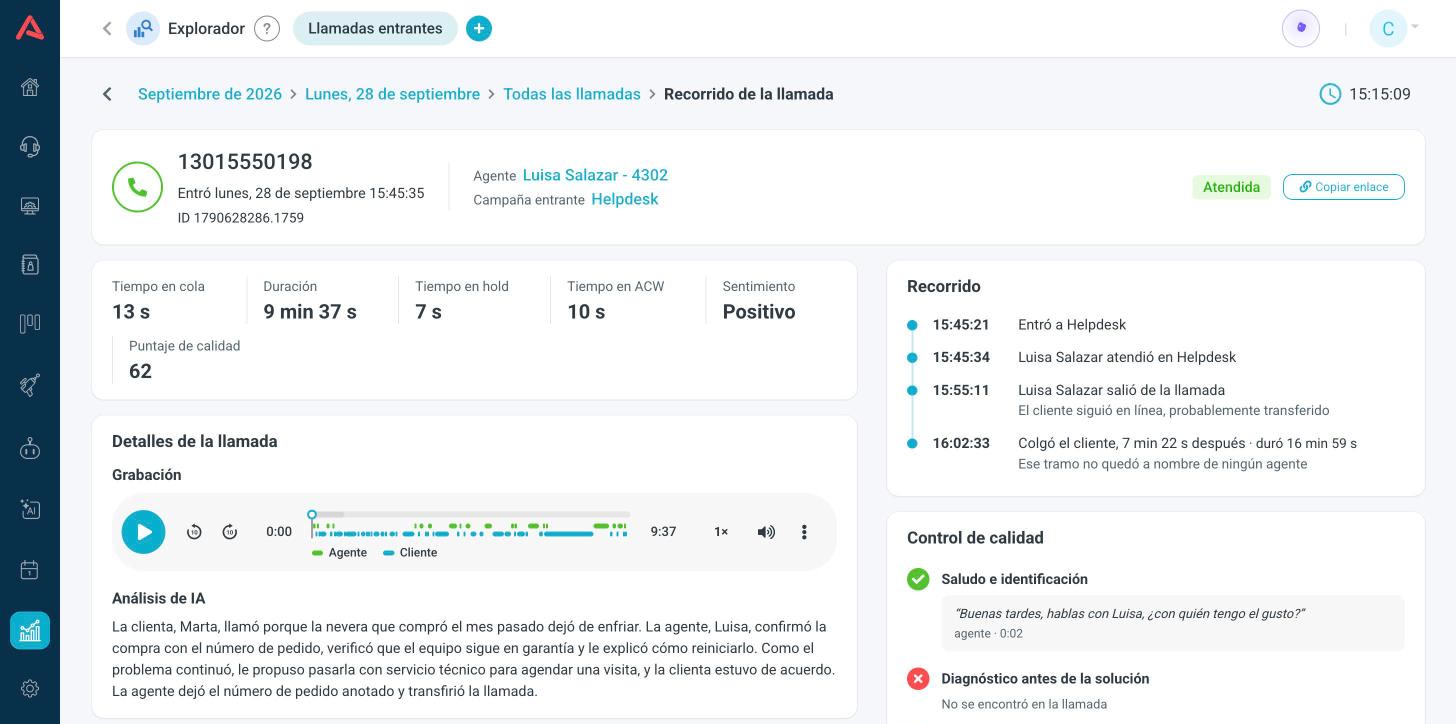Click the Puntaje de calidad value 62
Viewport: 1456px width, 724px height.
pos(140,371)
